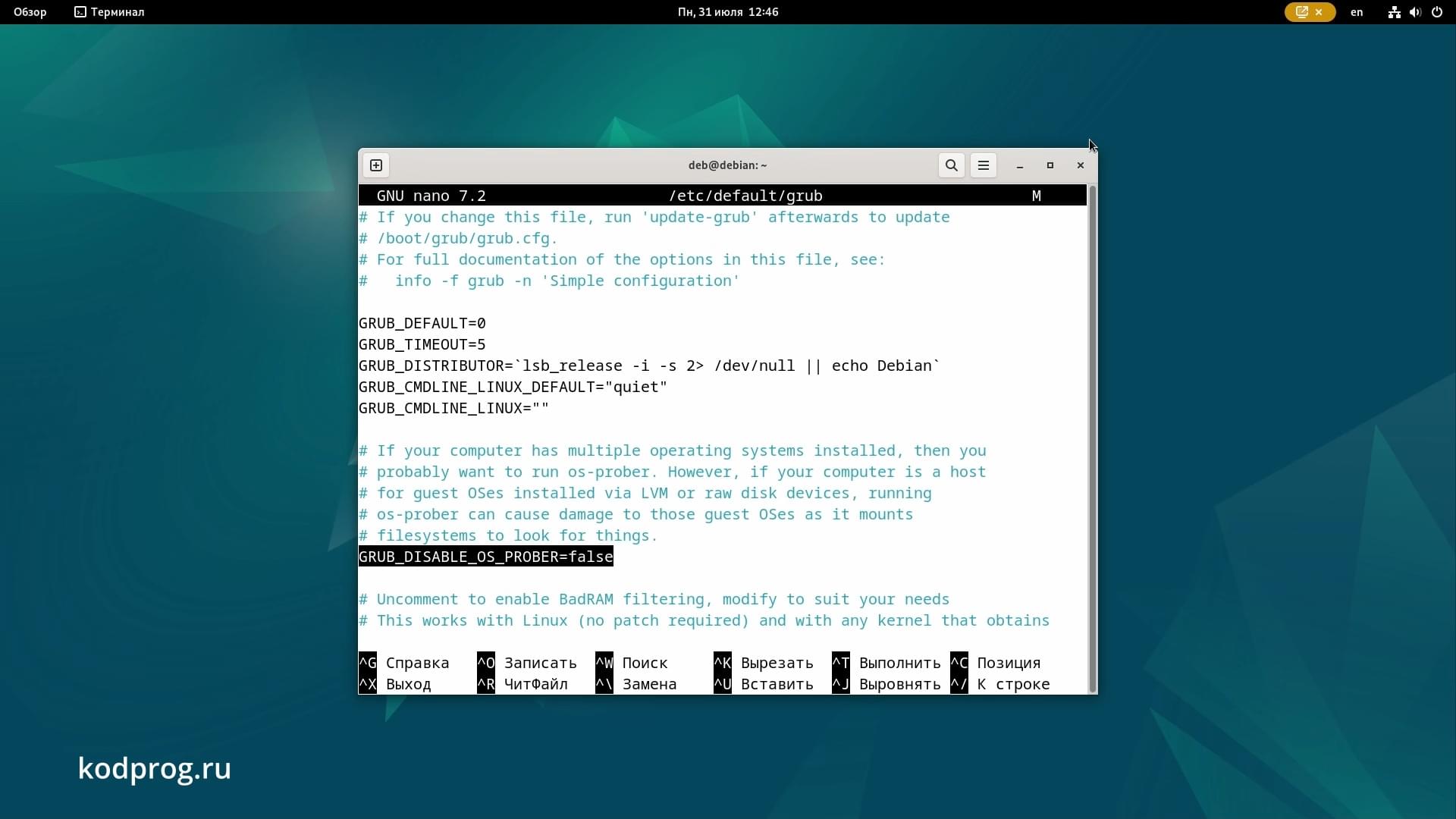Screen dimensions: 1456x819
Task: Click the ^K Вырезать shortcut hint
Action: 764,663
